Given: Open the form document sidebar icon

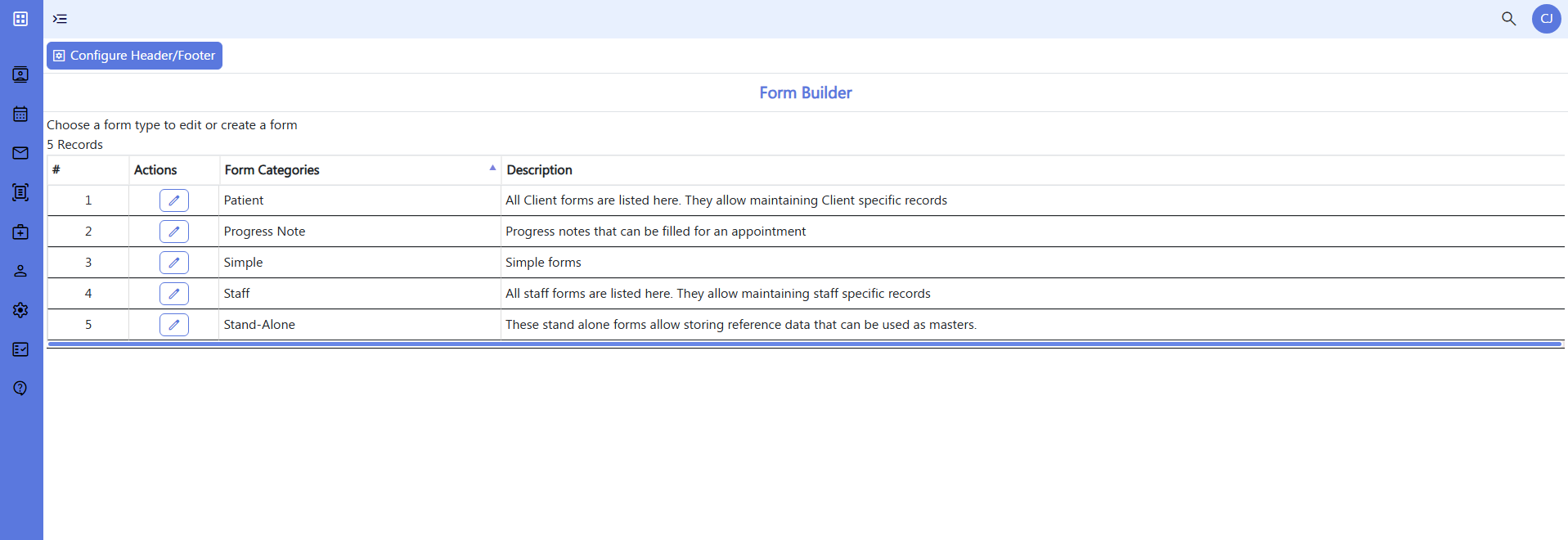Looking at the screenshot, I should point(20,192).
